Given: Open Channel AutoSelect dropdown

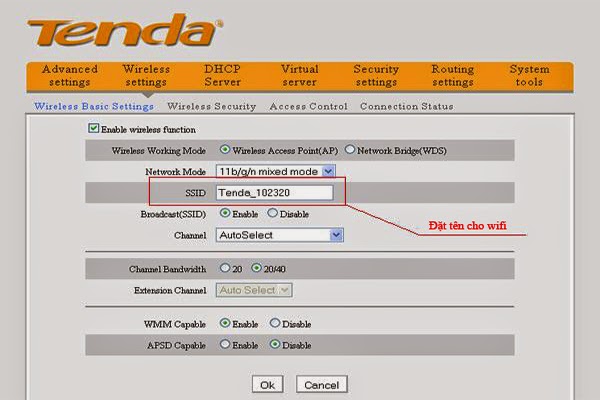Looking at the screenshot, I should (279, 235).
